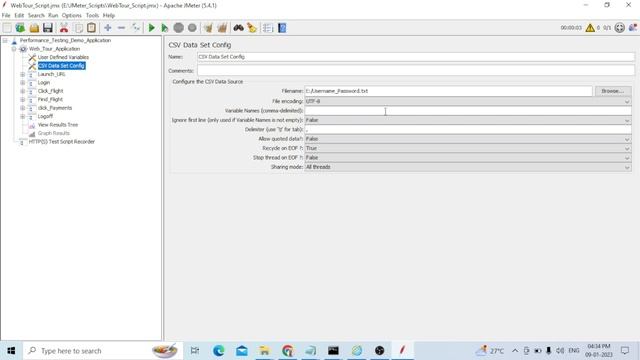640x360 pixels.
Task: Expand the click_Payments controller node
Action: tap(23, 108)
